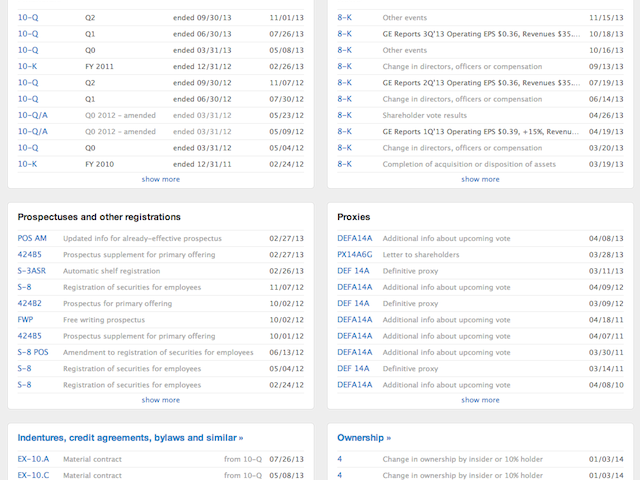Open Indentures, credit agreements, bylaws section
640x480 pixels.
click(x=130, y=438)
